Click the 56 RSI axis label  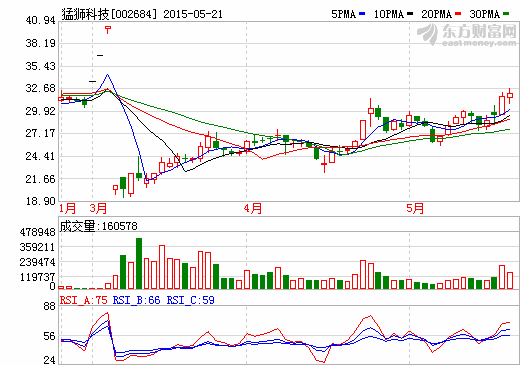tap(49, 336)
